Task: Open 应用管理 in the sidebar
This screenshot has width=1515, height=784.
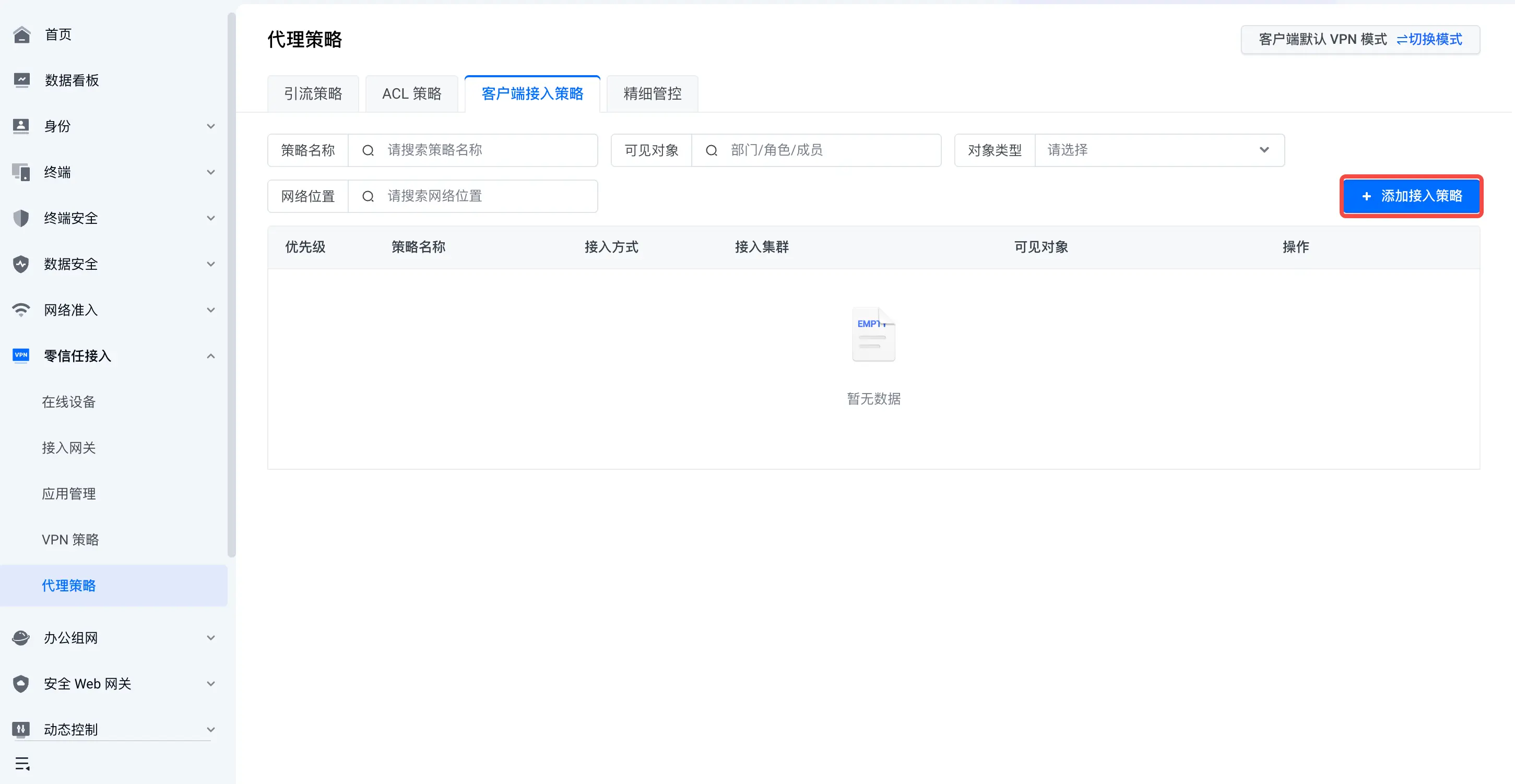Action: [x=69, y=493]
